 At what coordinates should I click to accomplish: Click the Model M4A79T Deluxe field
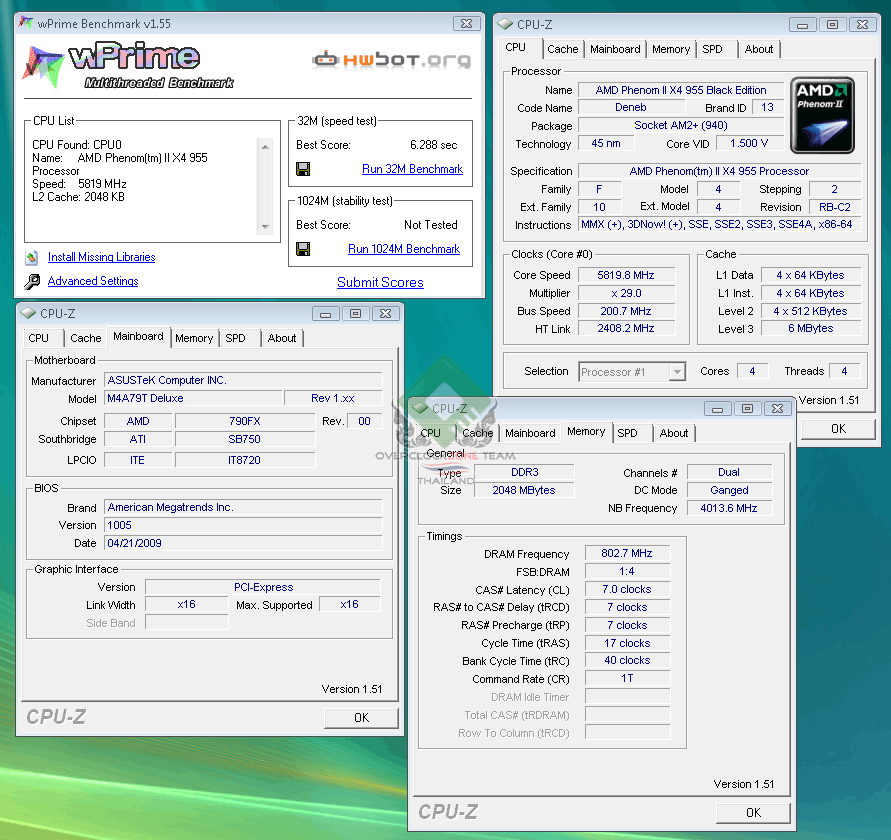[193, 398]
